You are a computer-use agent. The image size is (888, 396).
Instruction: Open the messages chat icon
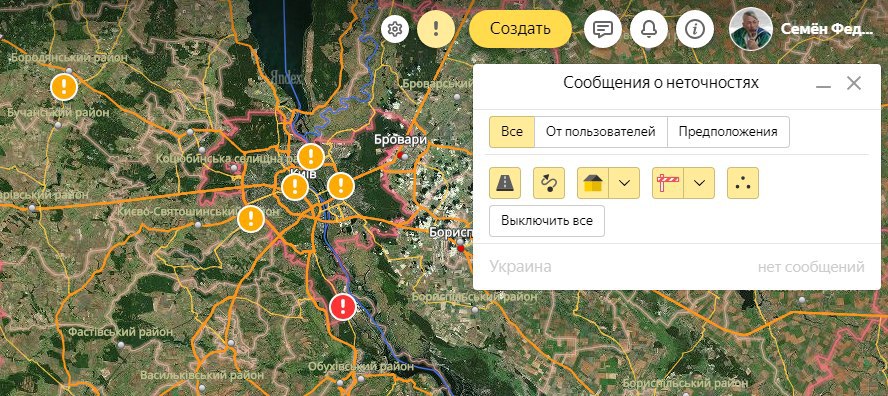pos(603,29)
